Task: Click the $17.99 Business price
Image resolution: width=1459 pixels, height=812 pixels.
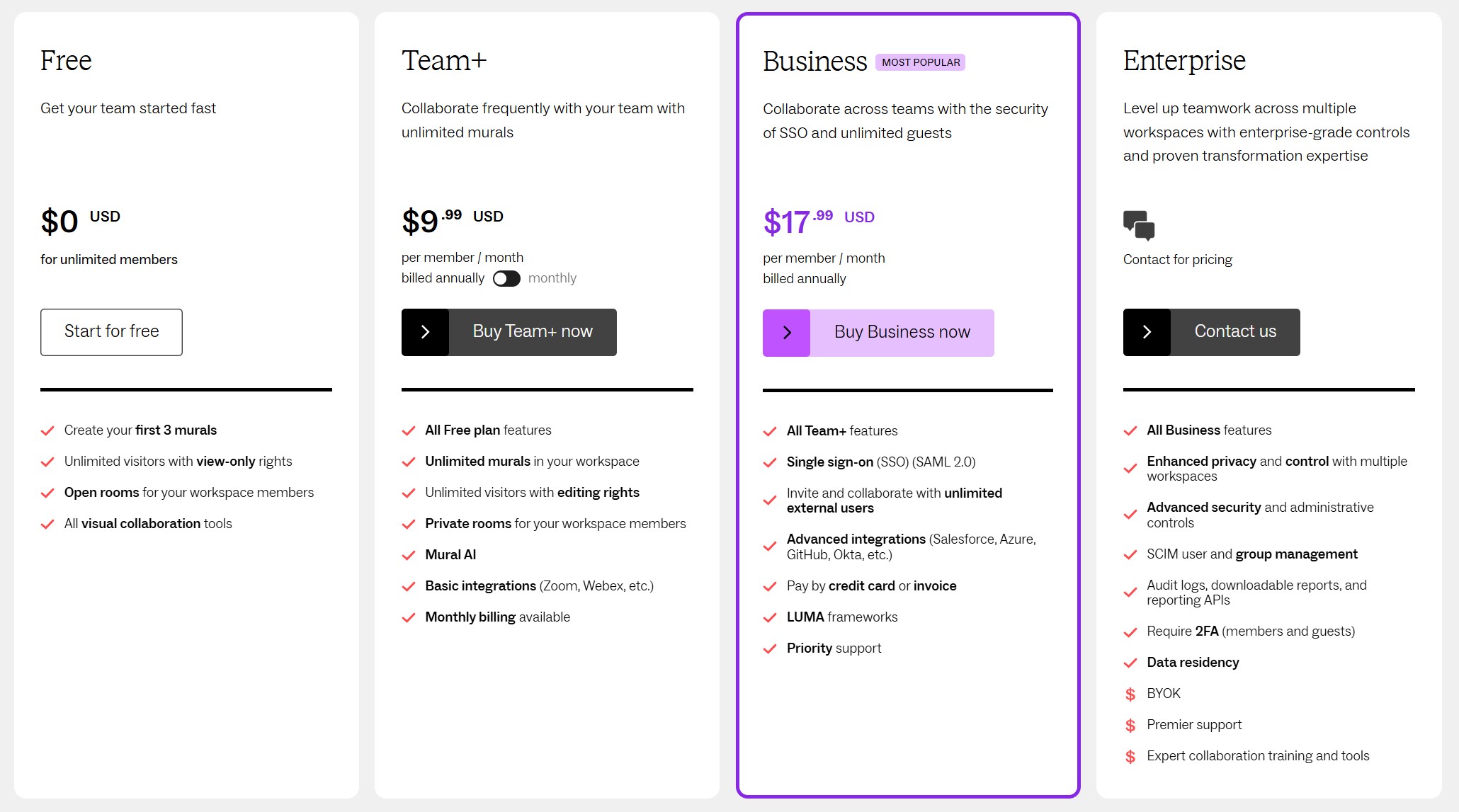Action: pyautogui.click(x=798, y=222)
